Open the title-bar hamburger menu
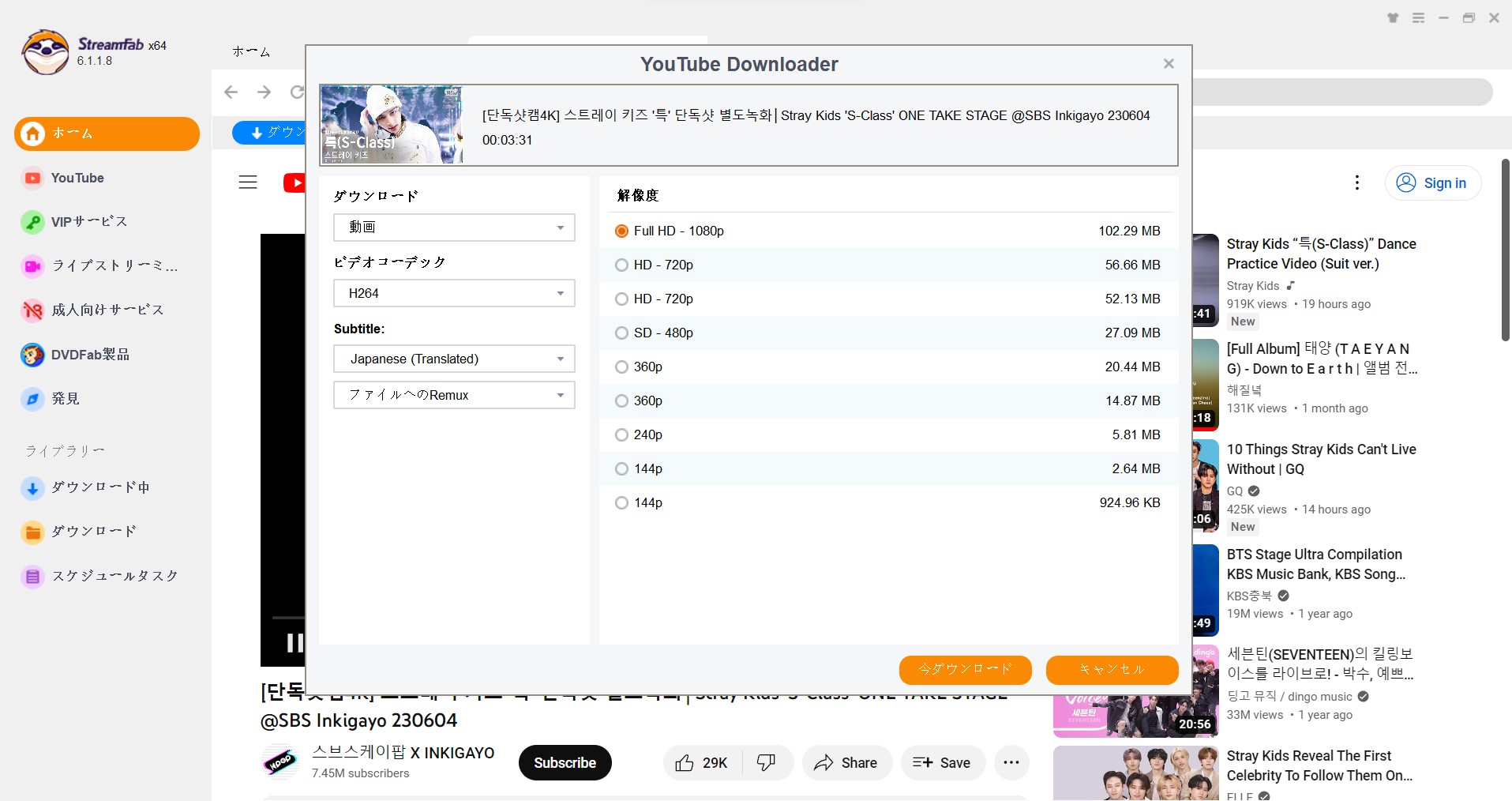Image resolution: width=1512 pixels, height=801 pixels. [x=1418, y=17]
